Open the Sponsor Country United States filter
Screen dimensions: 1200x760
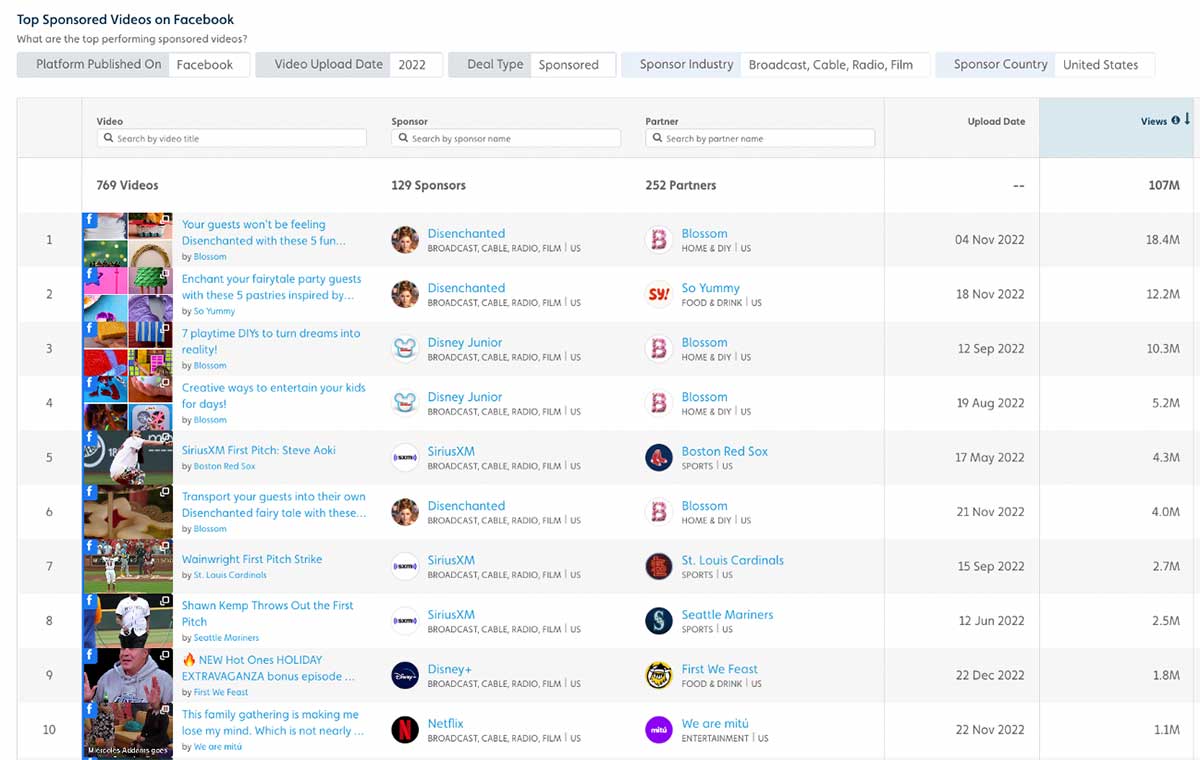coord(1100,65)
